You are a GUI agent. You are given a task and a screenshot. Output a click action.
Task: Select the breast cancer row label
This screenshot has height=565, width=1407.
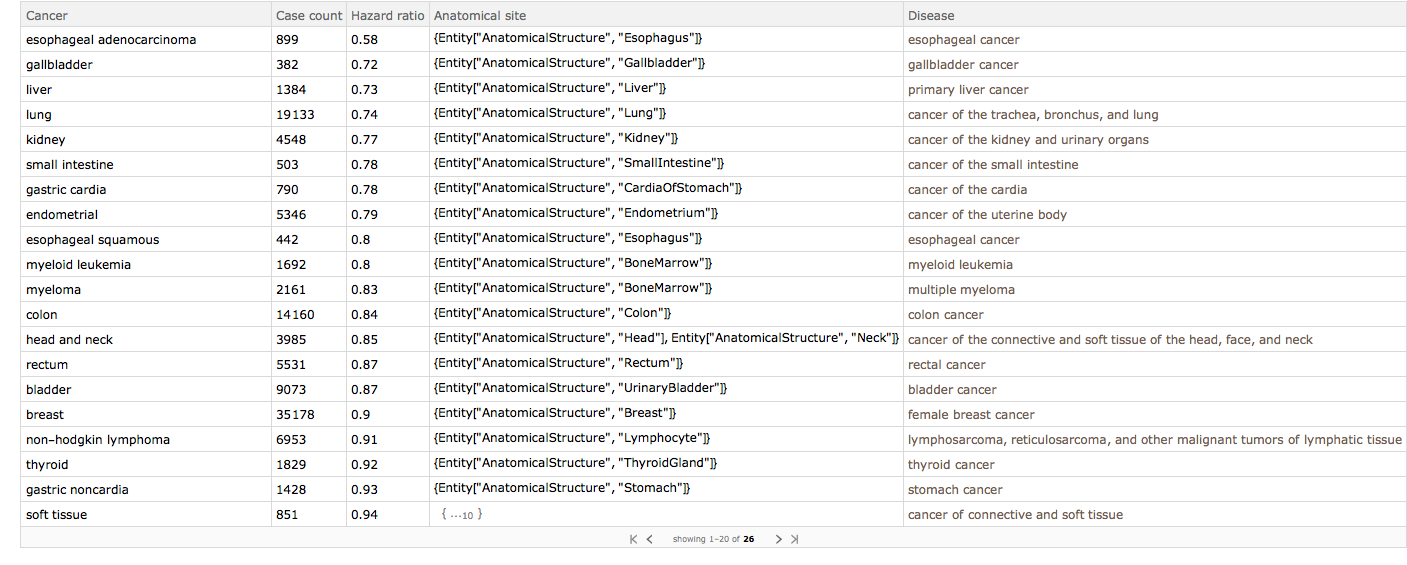[x=45, y=415]
